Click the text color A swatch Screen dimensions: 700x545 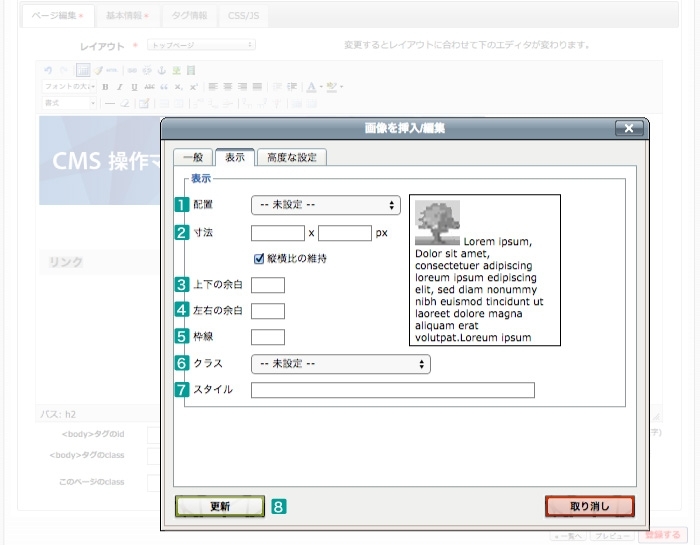[312, 87]
